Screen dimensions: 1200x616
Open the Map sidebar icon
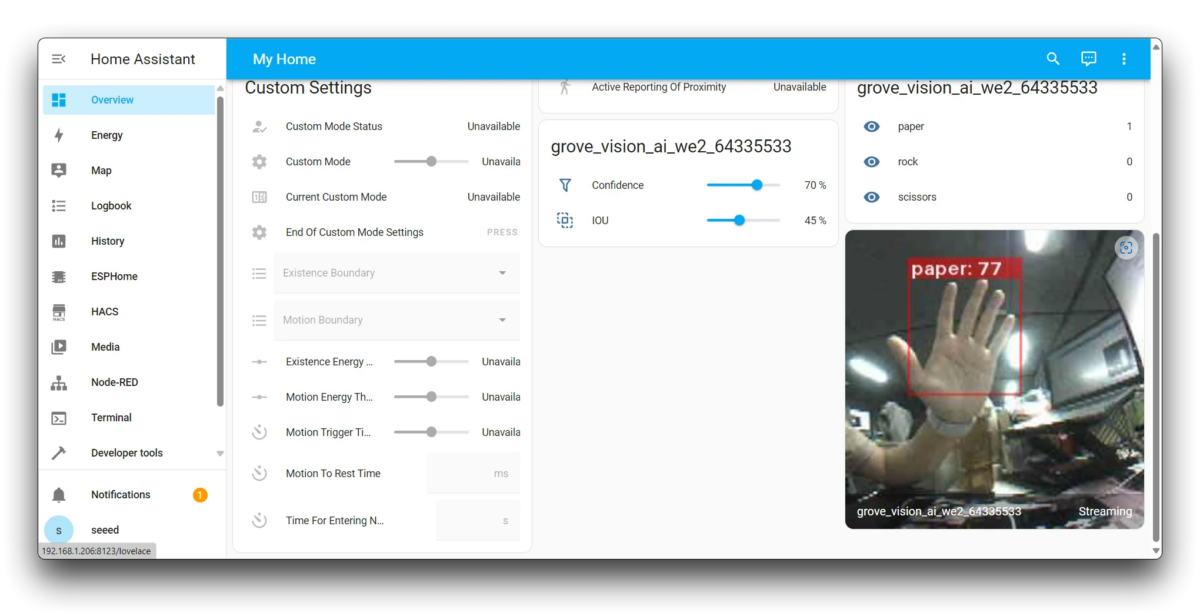(60, 170)
